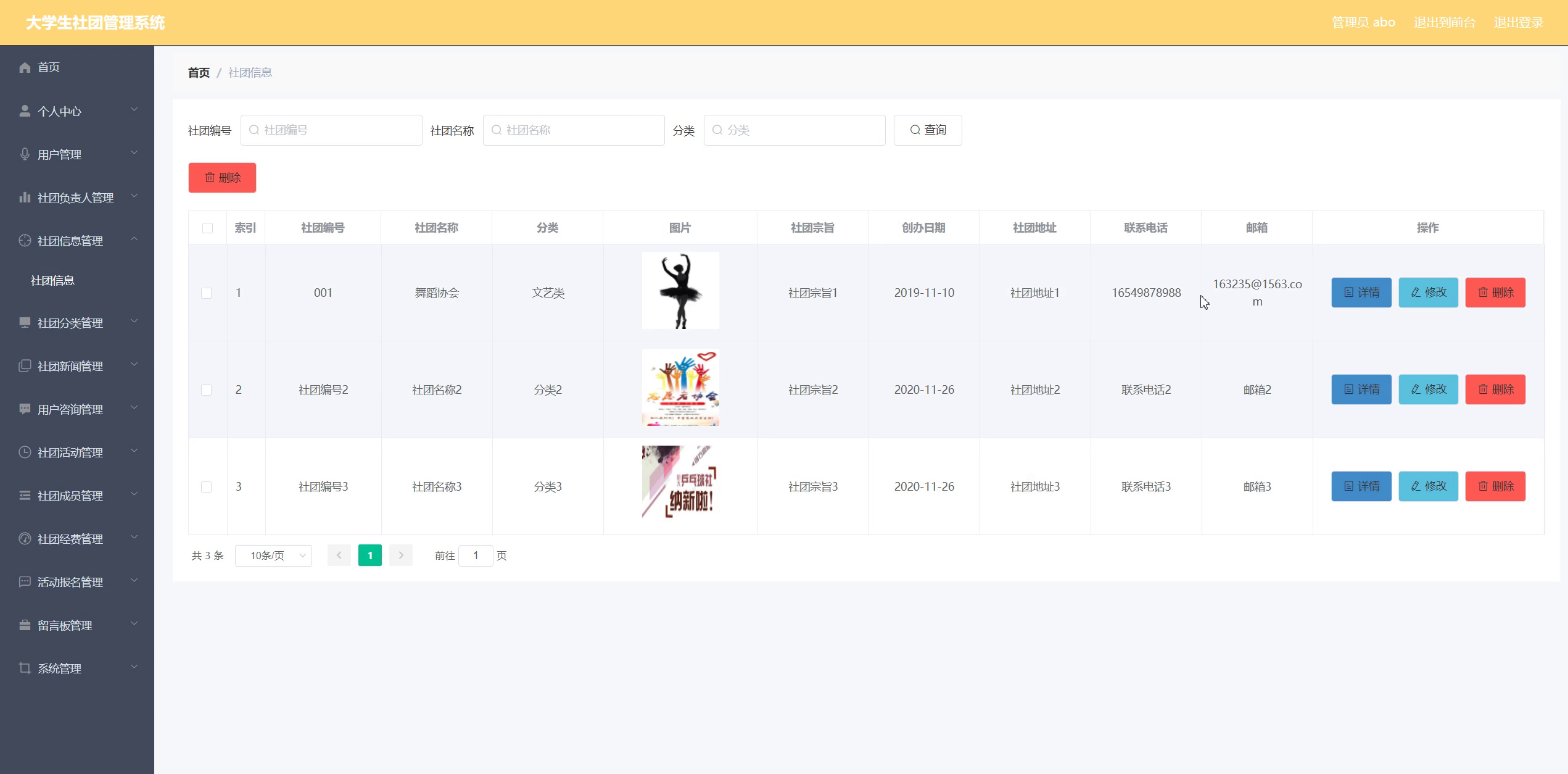Click the chat bubble icon next to 用户咨询管理

(x=25, y=409)
